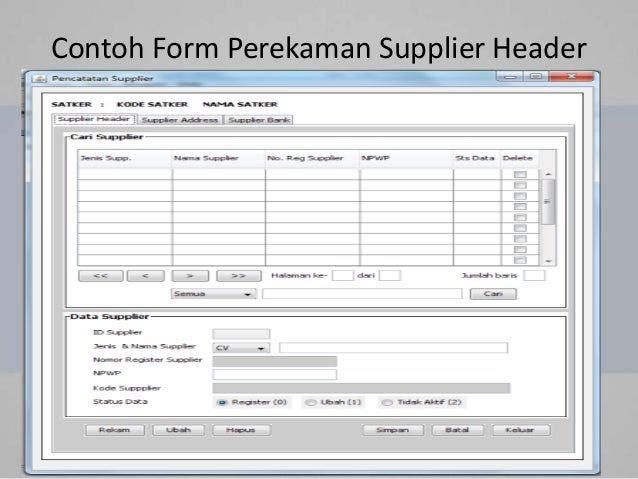Click the NPWP input field
Screen dimensions: 638x479
point(275,375)
